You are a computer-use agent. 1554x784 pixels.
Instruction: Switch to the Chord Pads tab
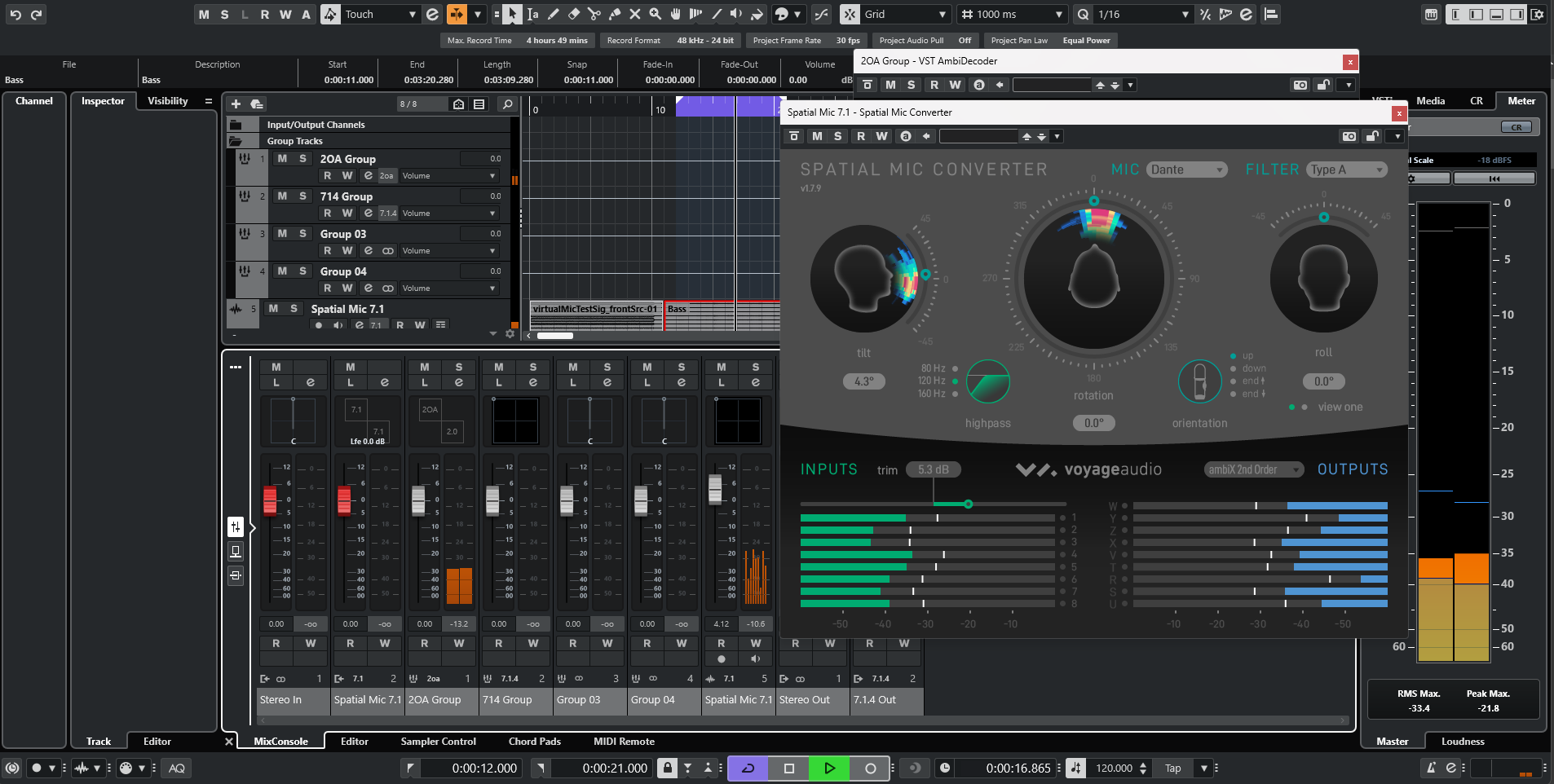tap(534, 742)
